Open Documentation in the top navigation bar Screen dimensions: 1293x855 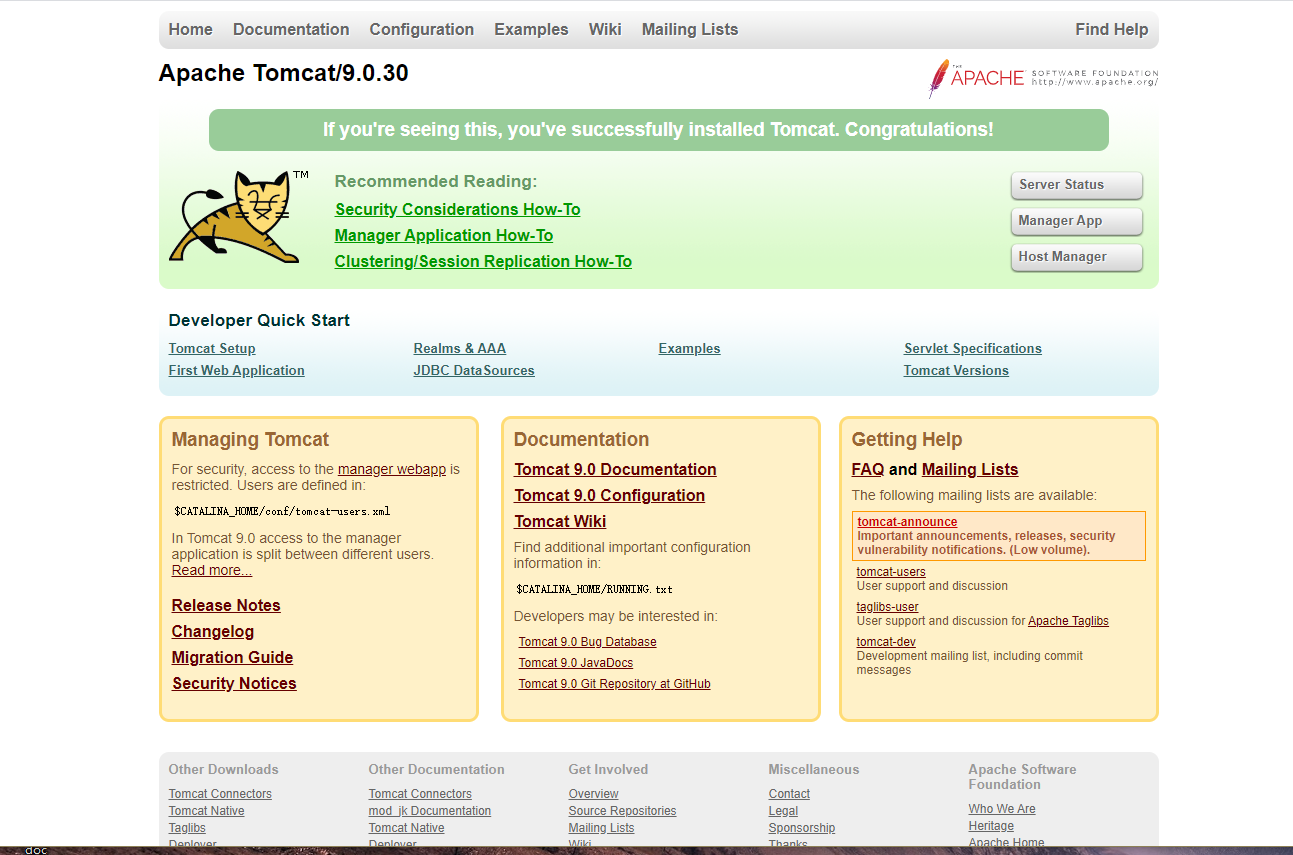click(x=291, y=30)
